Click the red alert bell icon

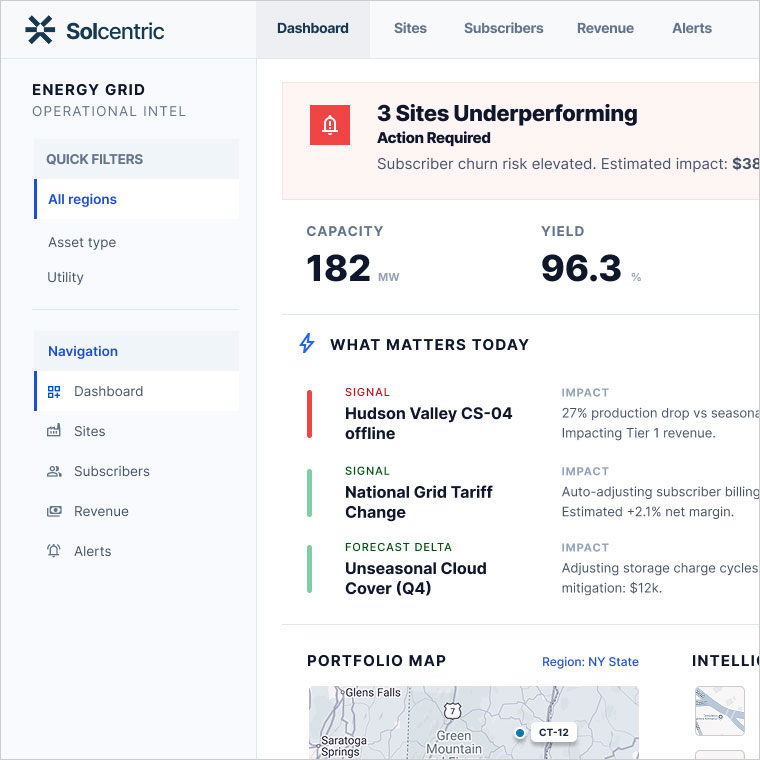click(x=329, y=125)
